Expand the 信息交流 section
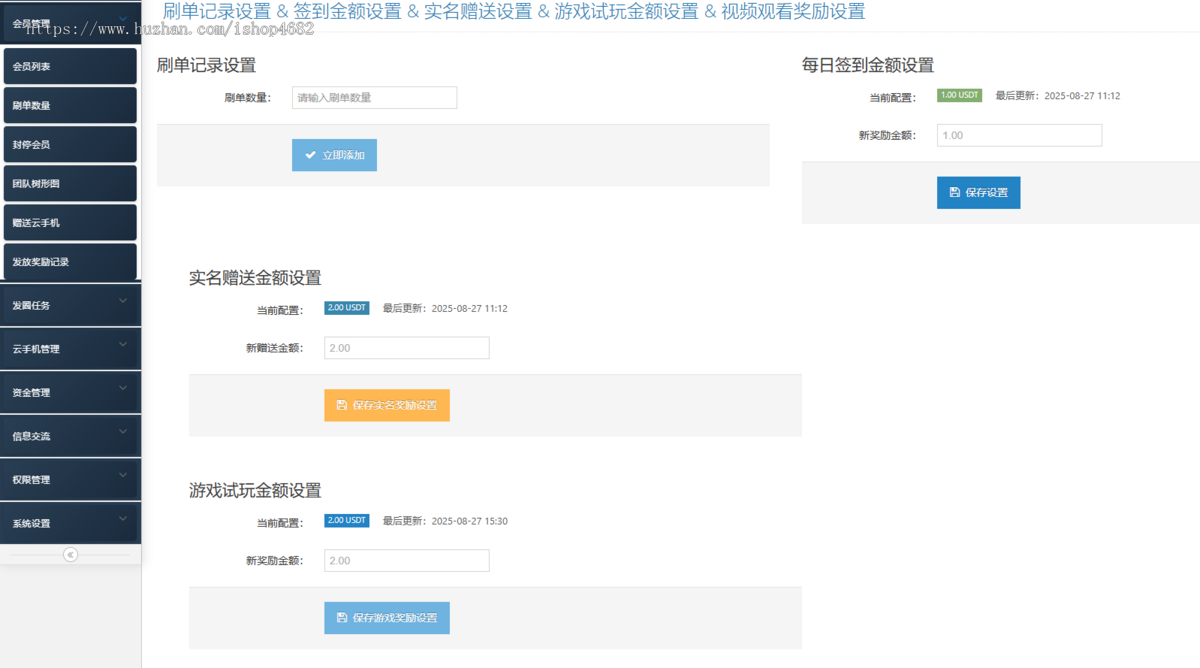Screen dimensions: 1200x668 70,436
